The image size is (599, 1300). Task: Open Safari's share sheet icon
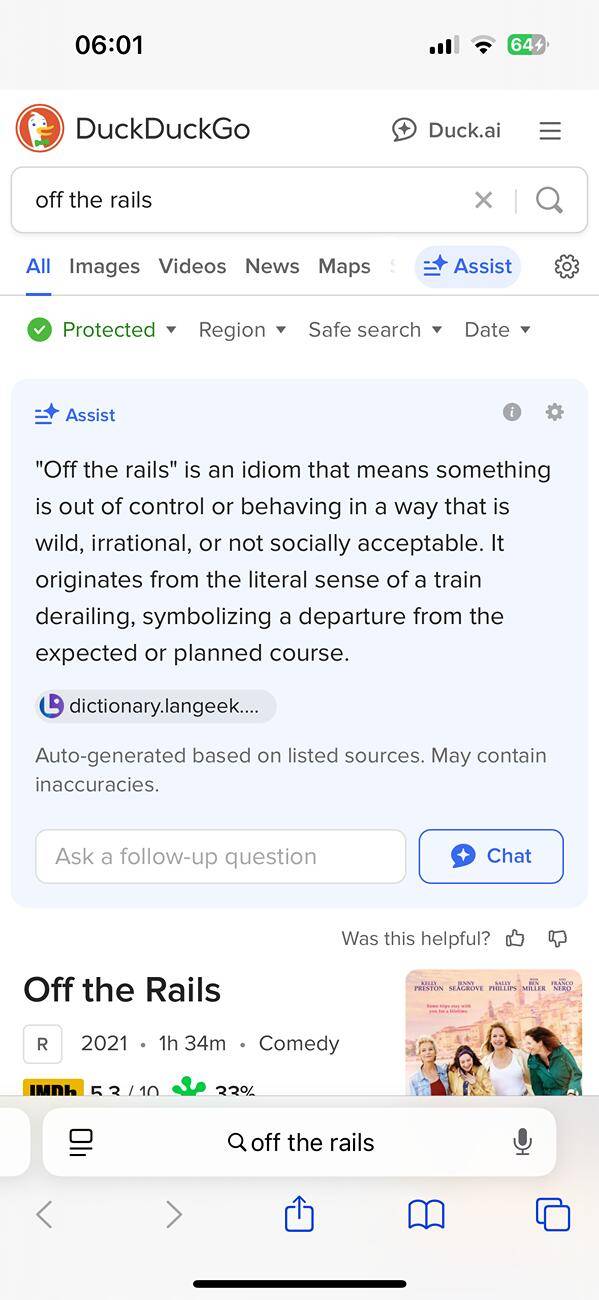point(299,1214)
